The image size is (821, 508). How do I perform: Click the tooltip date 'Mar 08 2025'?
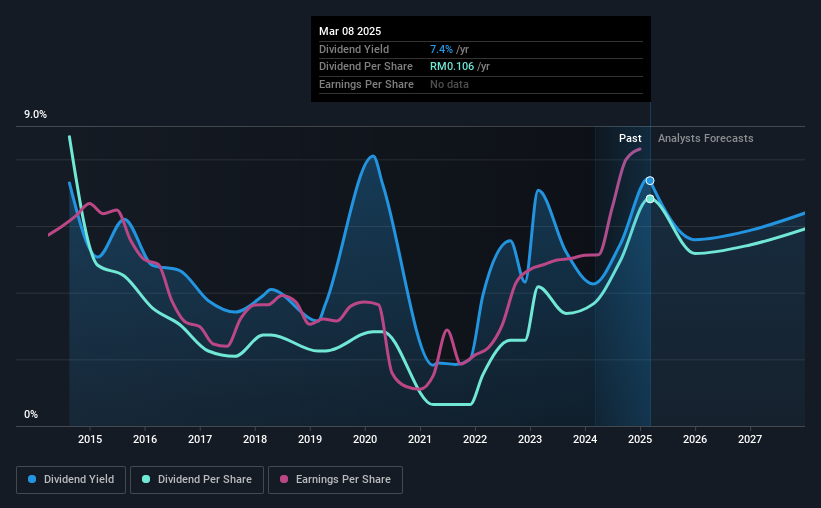(x=350, y=31)
